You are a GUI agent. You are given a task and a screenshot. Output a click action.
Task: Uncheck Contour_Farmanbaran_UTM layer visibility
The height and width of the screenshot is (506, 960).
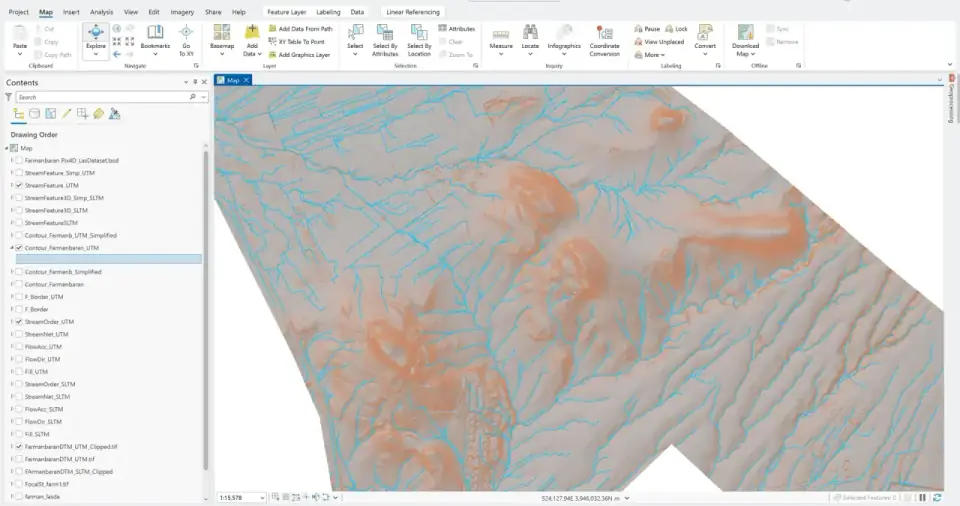[x=19, y=248]
